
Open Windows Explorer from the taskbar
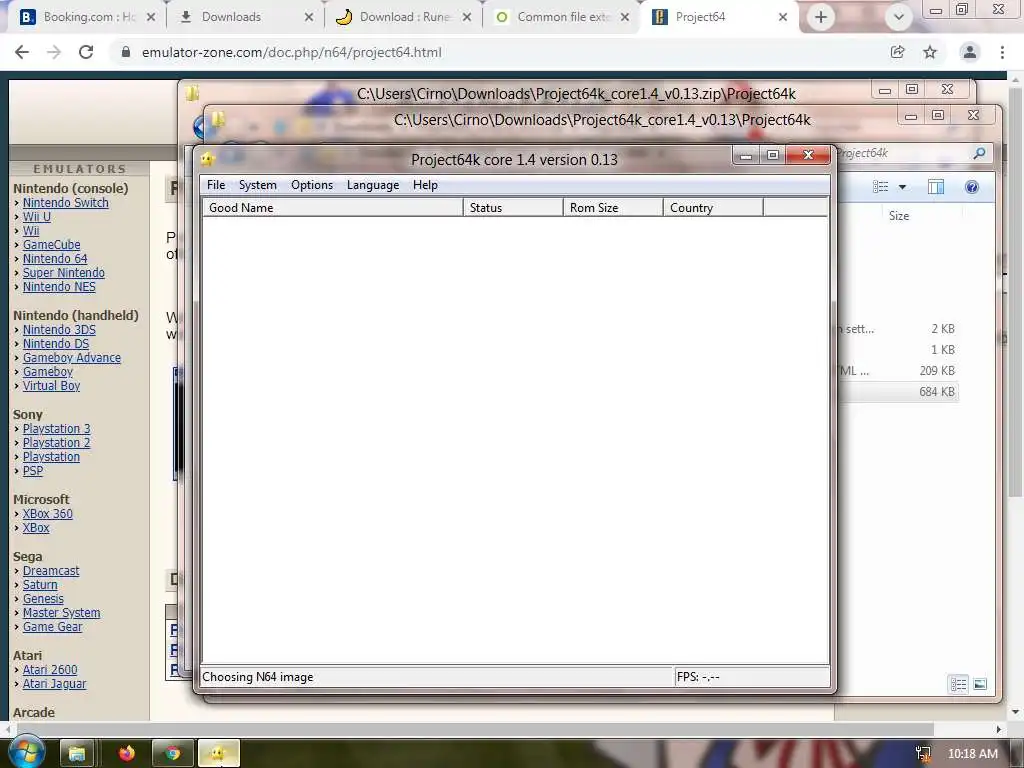[x=77, y=754]
